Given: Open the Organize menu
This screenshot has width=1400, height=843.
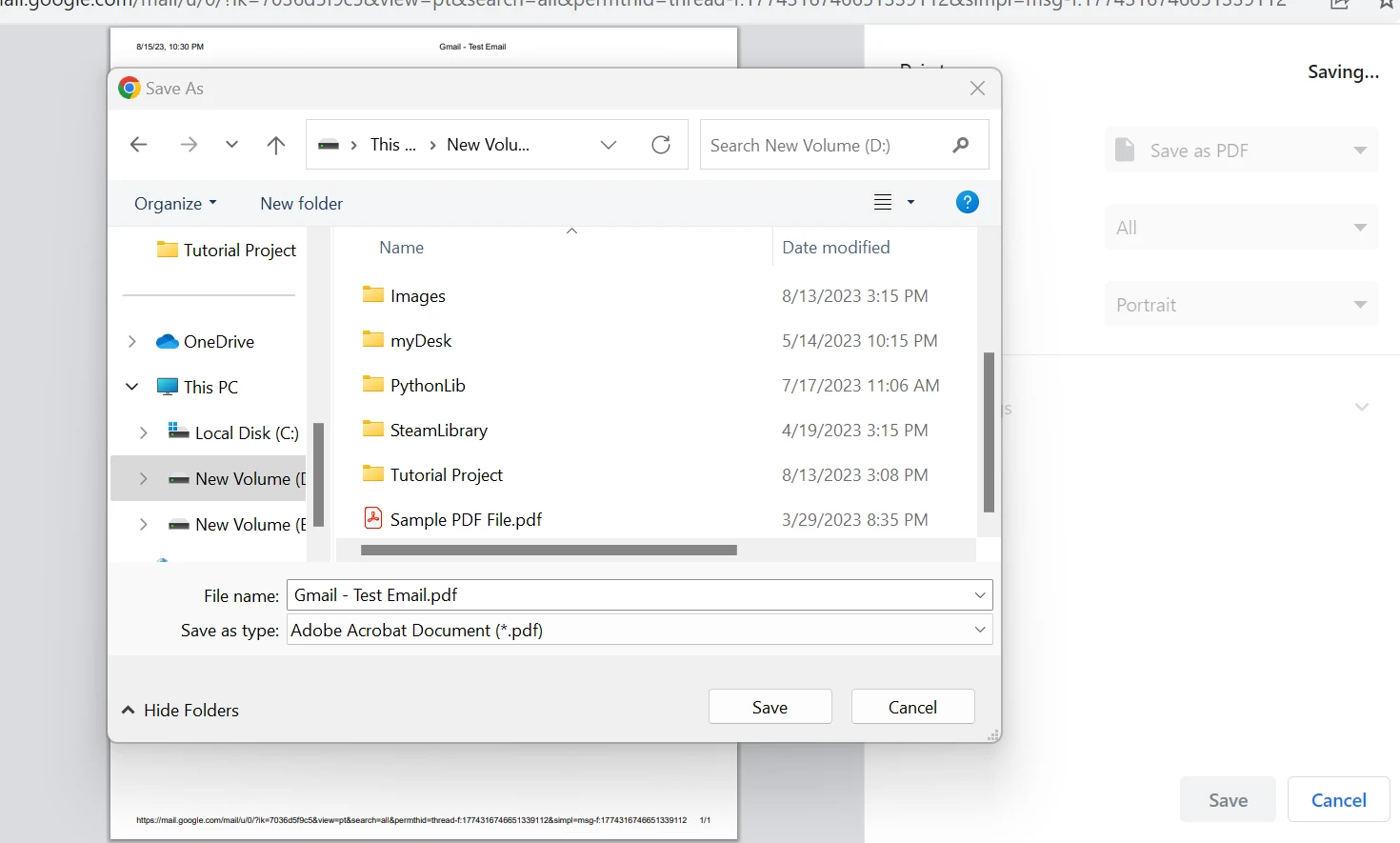Looking at the screenshot, I should click(x=175, y=203).
